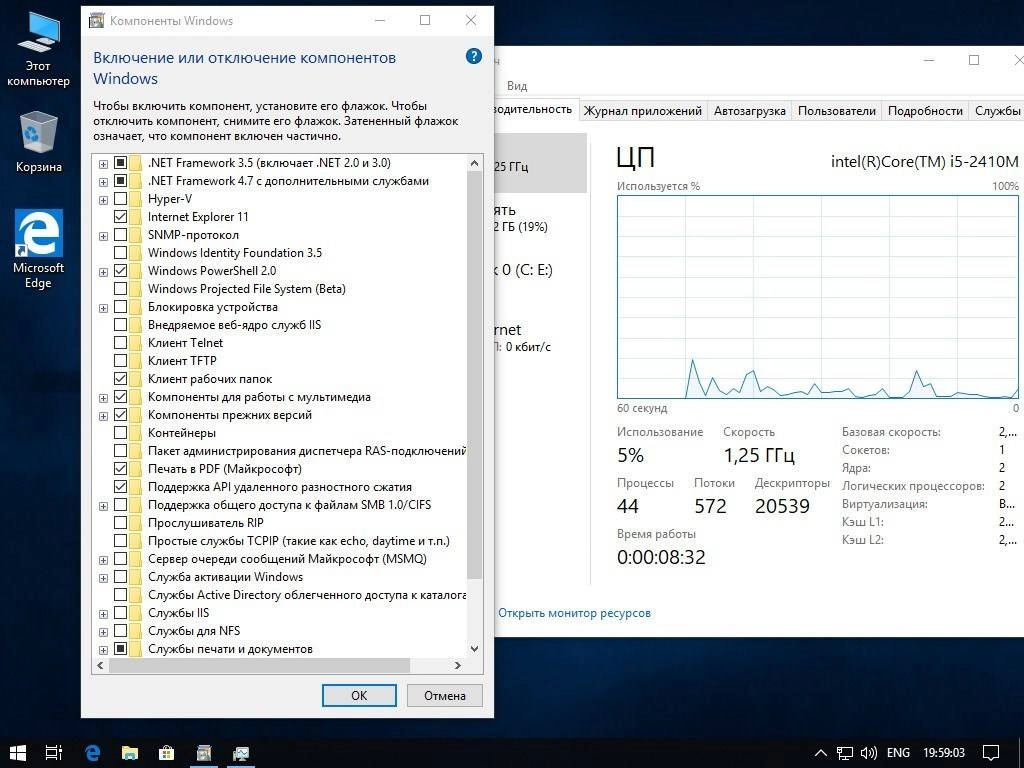Screen dimensions: 1024x768
Task: Open the Подробности tab in Task Manager
Action: (925, 110)
